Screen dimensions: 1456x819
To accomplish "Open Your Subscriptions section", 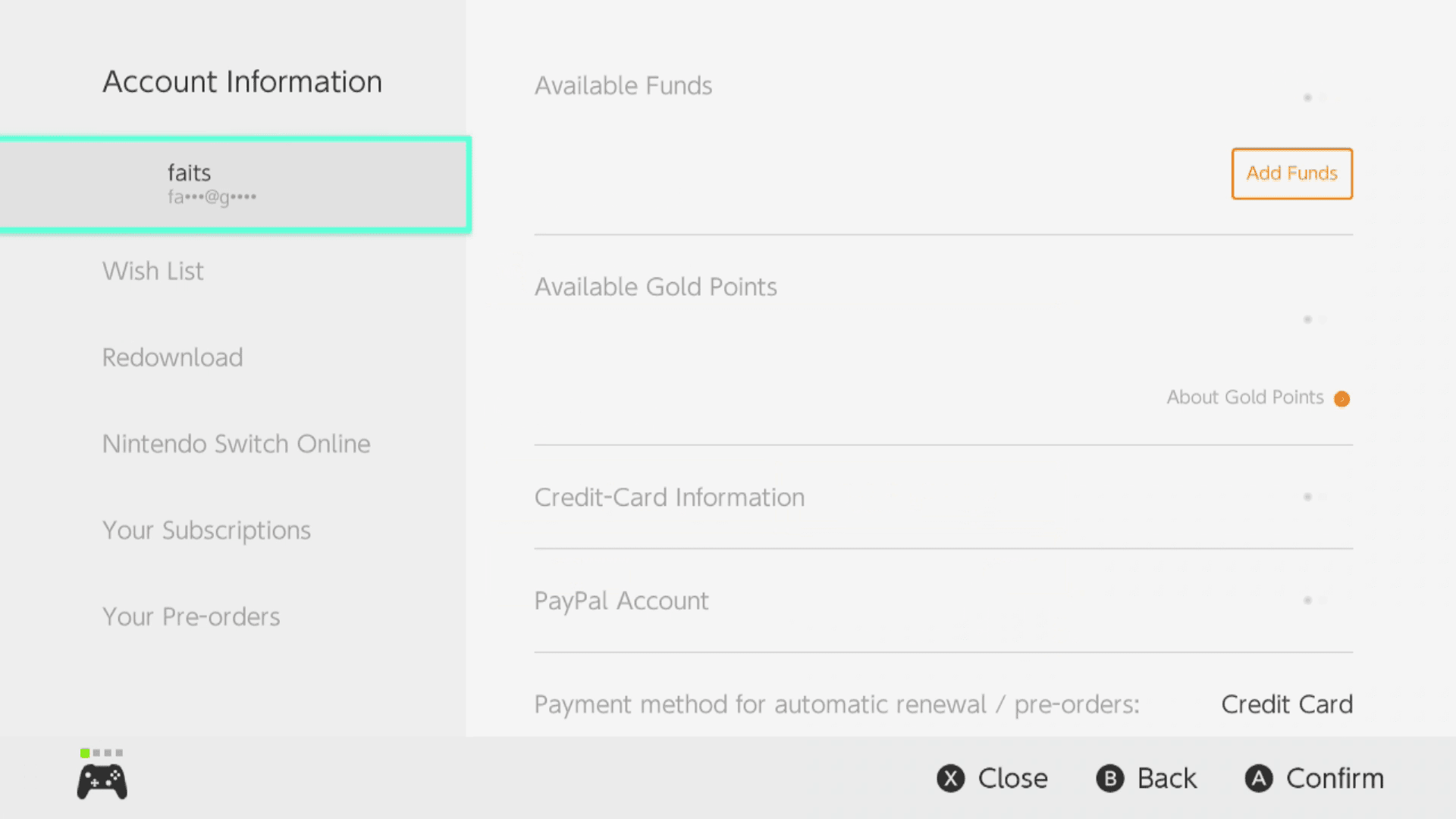I will [x=206, y=530].
